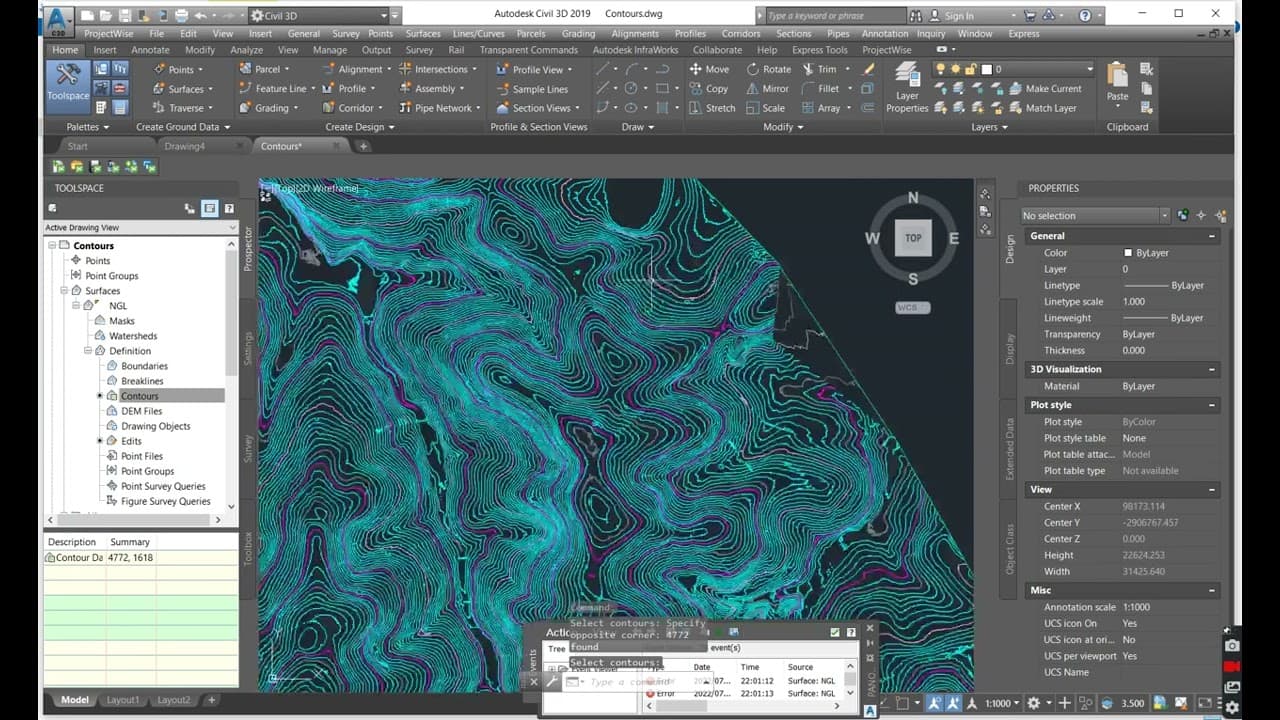
Task: Add a new drawing tab with plus
Action: pyautogui.click(x=363, y=146)
